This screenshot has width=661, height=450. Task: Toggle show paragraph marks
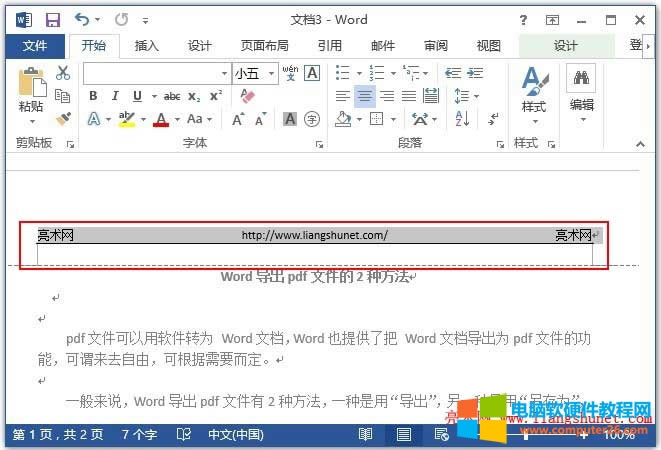pyautogui.click(x=493, y=119)
